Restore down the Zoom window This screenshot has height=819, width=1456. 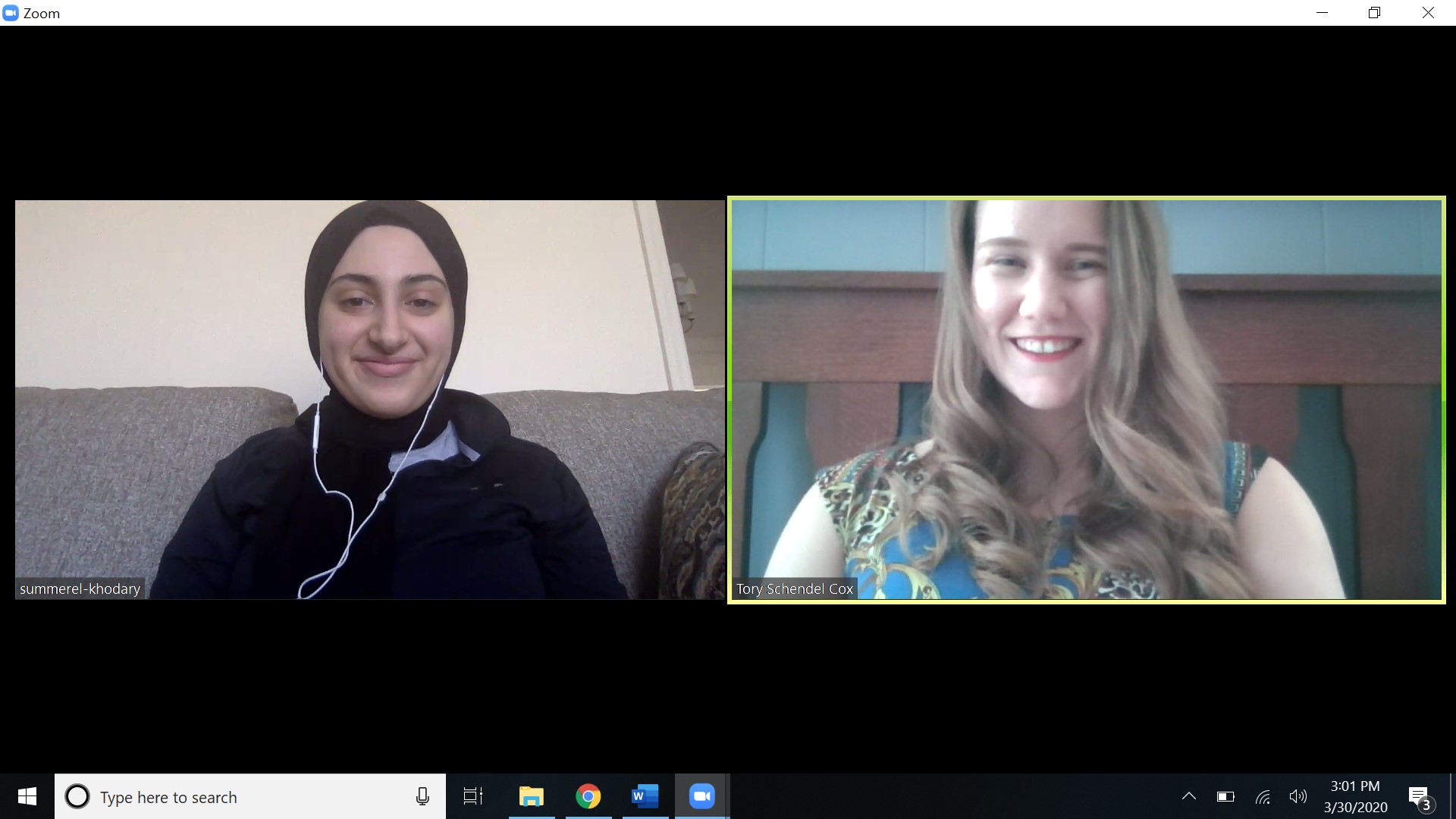(1375, 13)
